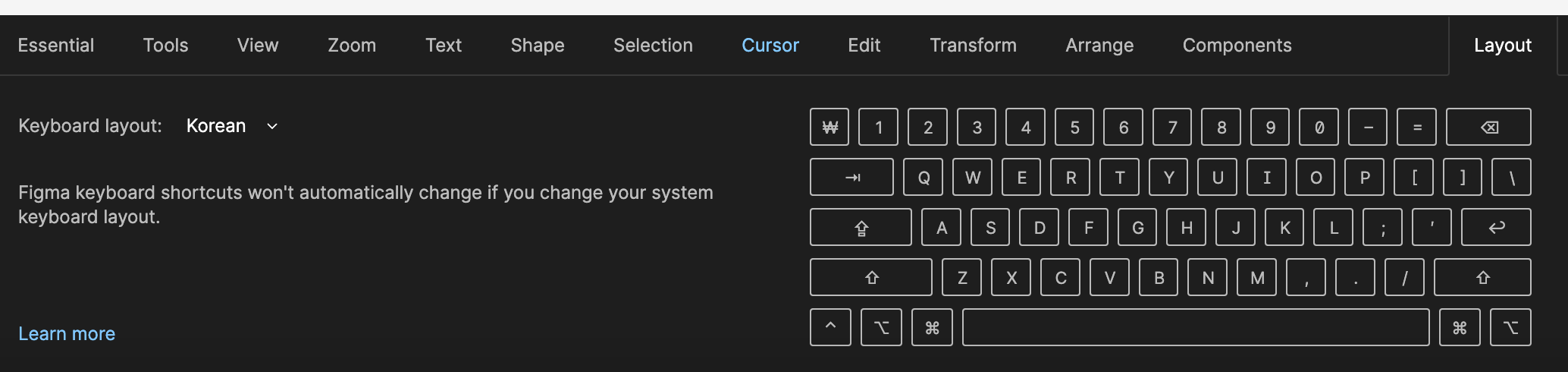The width and height of the screenshot is (1568, 372).
Task: Open the Selection tab
Action: 653,45
